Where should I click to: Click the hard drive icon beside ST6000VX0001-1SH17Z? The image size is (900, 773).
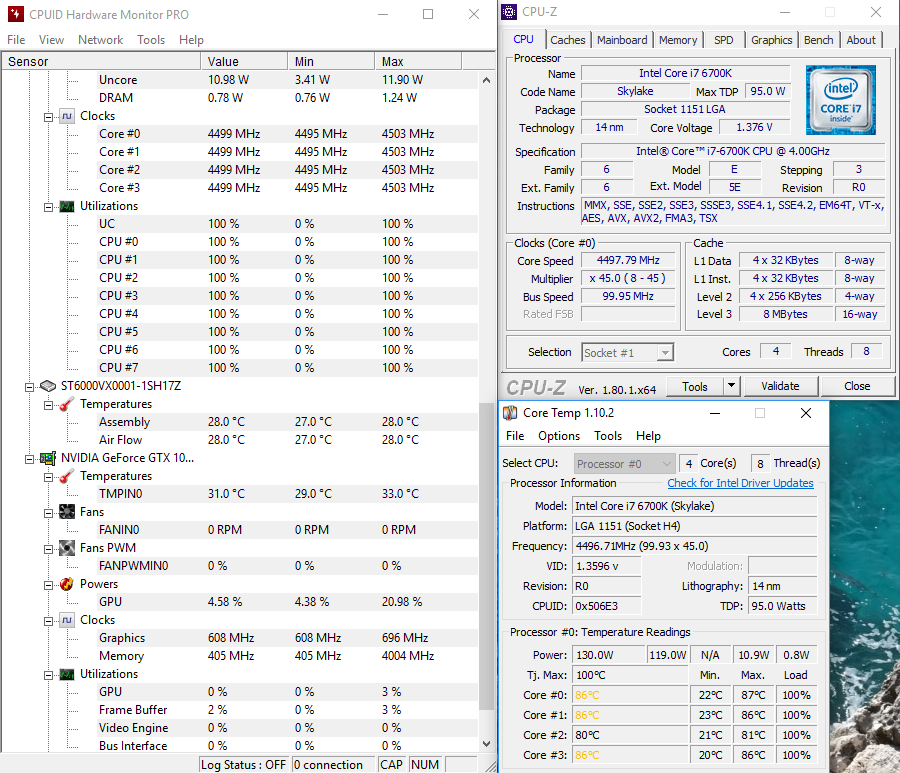click(x=48, y=386)
